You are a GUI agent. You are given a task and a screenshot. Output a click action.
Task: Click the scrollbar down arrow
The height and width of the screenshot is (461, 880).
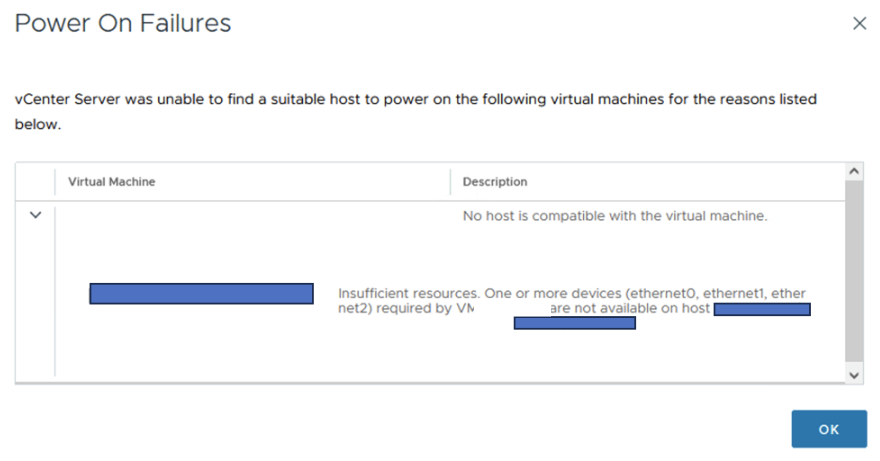coord(854,372)
